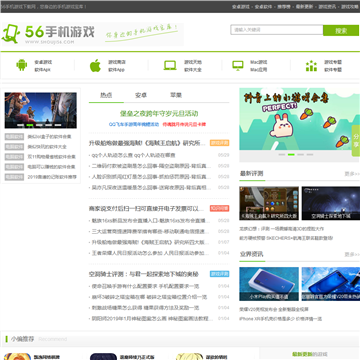Click the green laptop icon in navigation
Image resolution: width=360 pixels, height=360 pixels.
tap(170, 65)
